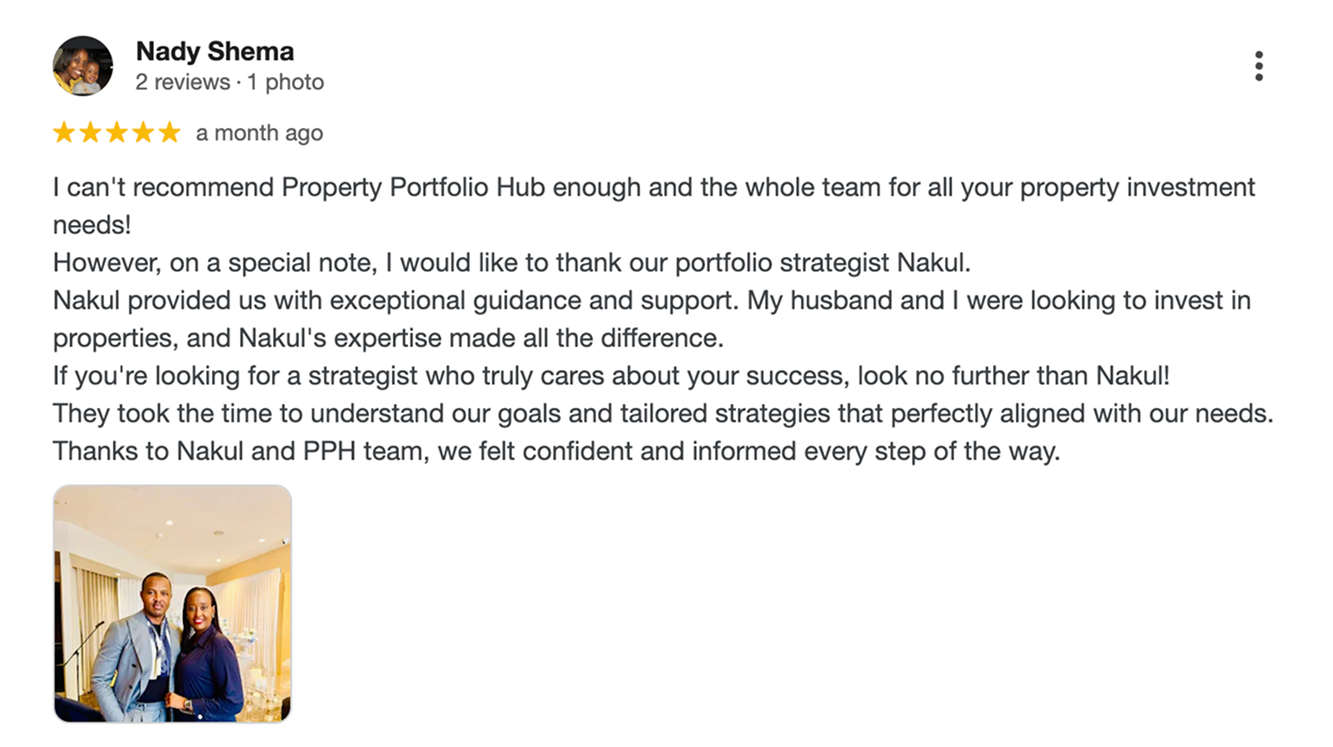Click the line starting "They took the time"
The width and height of the screenshot is (1333, 747).
coord(662,413)
